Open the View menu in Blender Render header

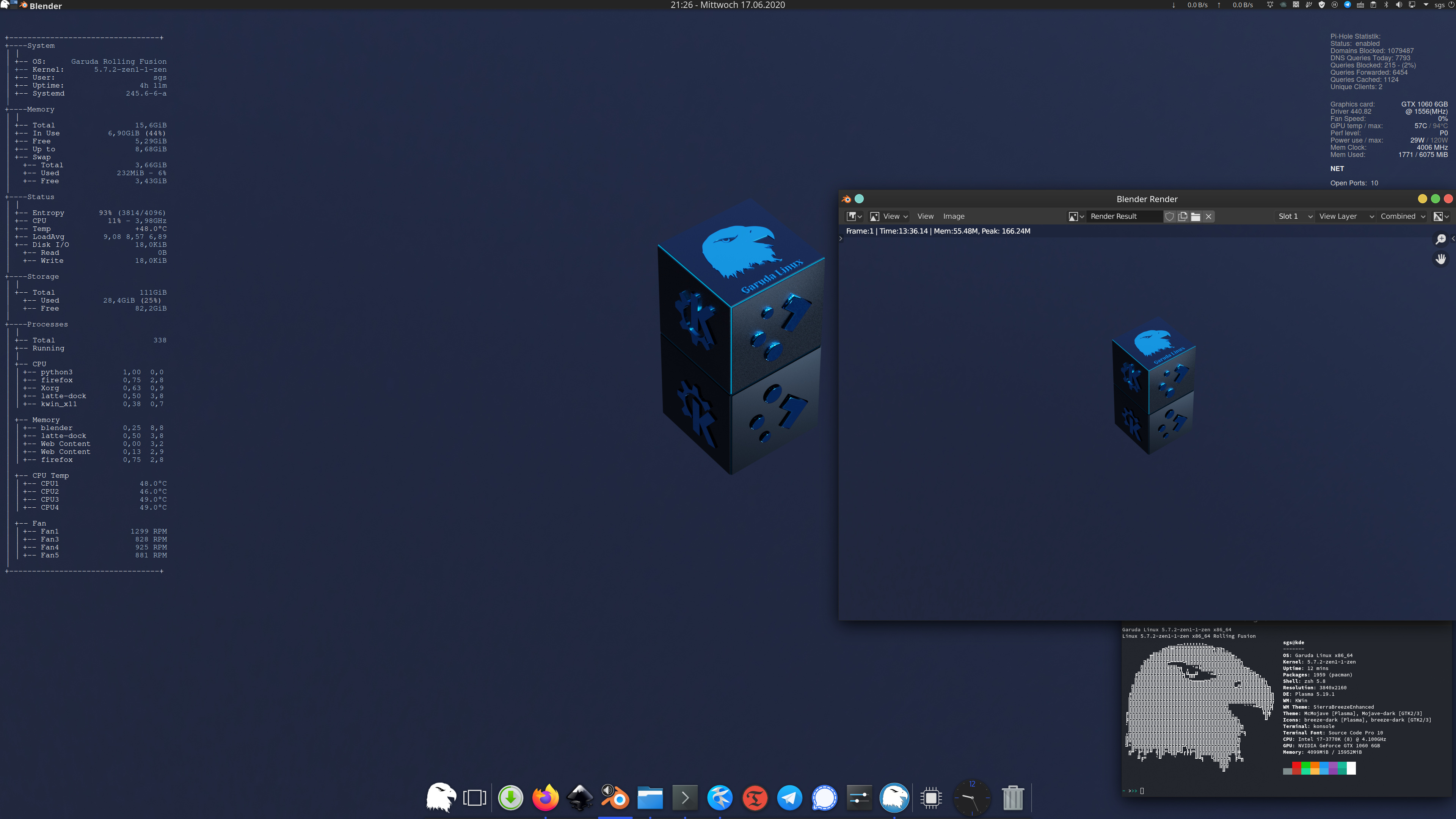925,217
